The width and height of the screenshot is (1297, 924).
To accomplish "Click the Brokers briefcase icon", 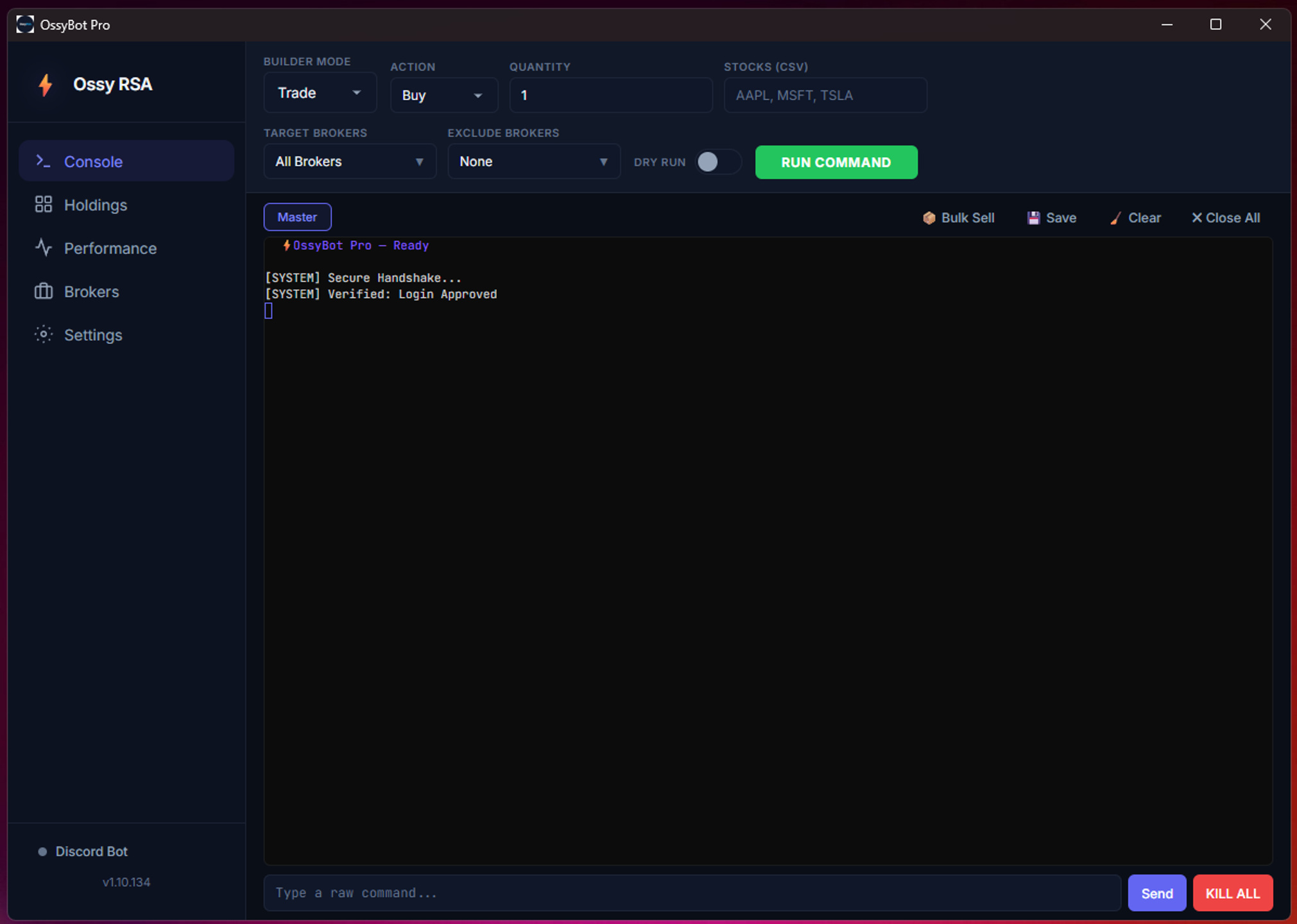I will click(43, 291).
